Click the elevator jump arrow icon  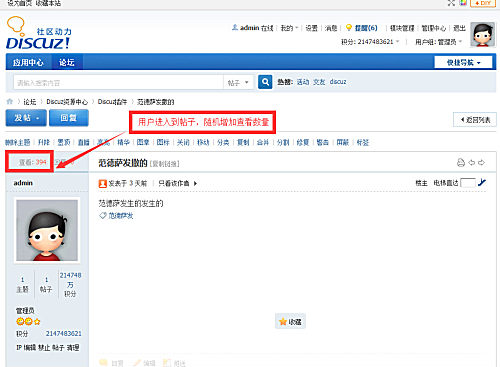pos(482,182)
